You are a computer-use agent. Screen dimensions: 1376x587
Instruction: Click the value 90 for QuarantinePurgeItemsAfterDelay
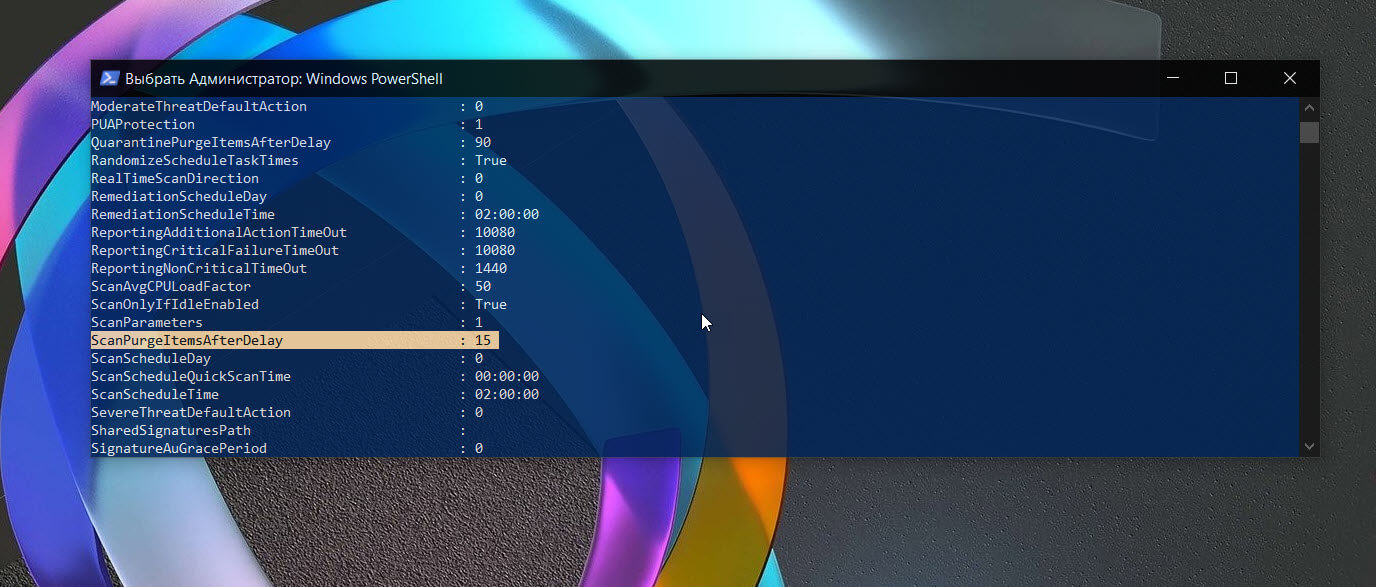[483, 142]
